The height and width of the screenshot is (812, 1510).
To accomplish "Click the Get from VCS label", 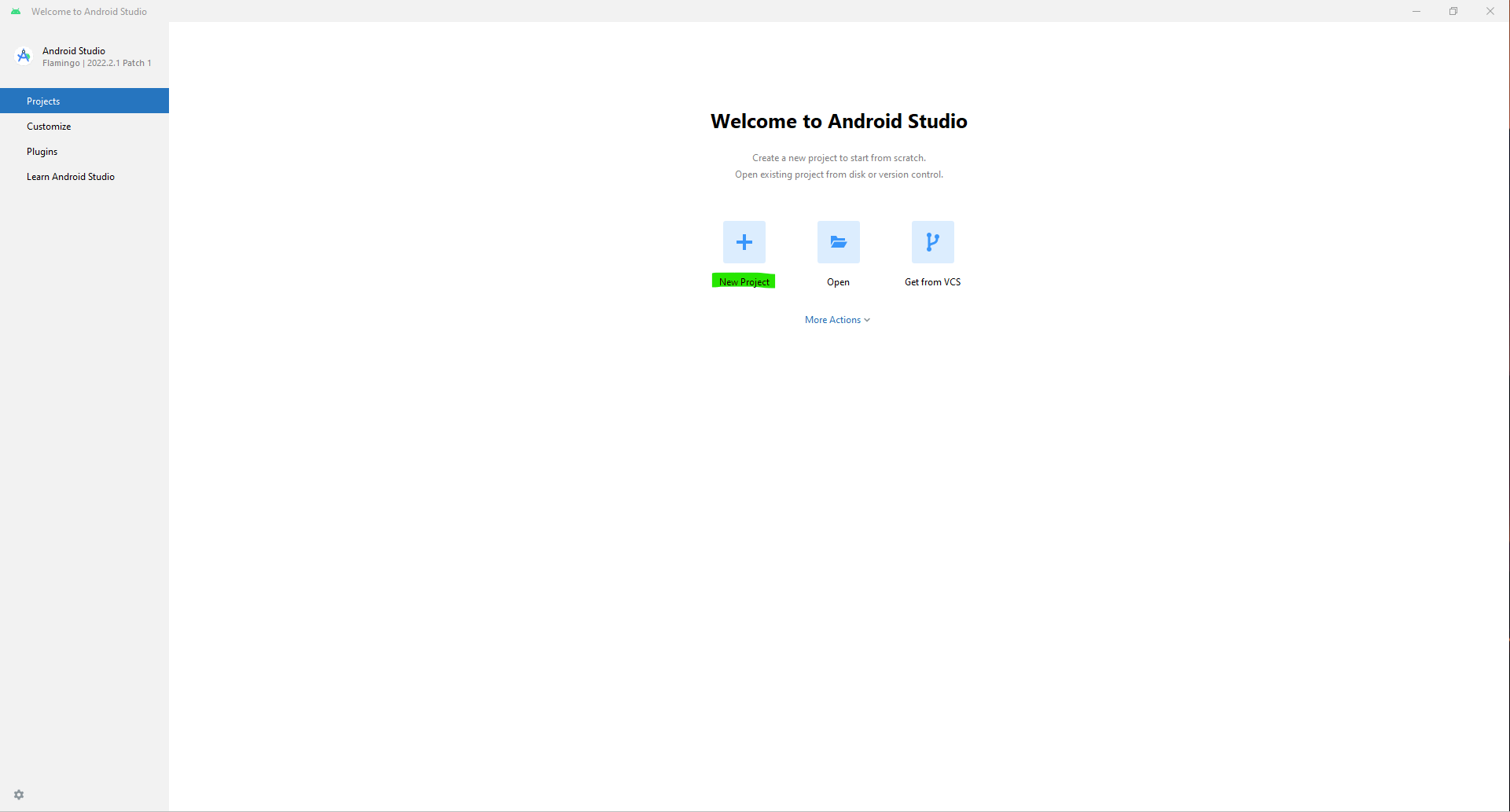I will tap(932, 281).
